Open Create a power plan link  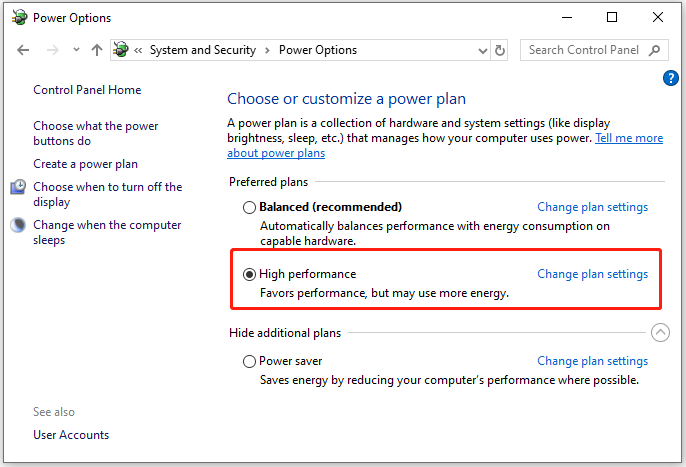tap(85, 164)
